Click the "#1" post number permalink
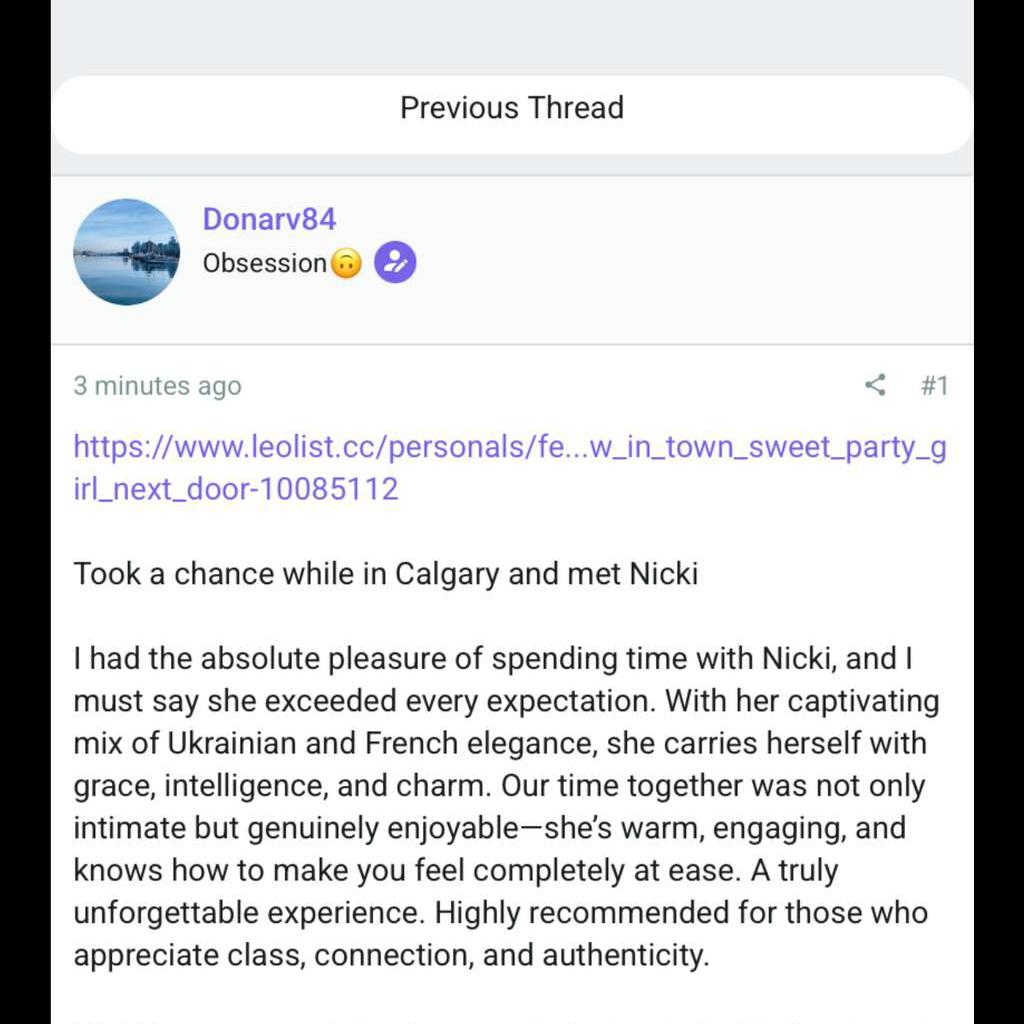This screenshot has width=1024, height=1024. tap(936, 385)
